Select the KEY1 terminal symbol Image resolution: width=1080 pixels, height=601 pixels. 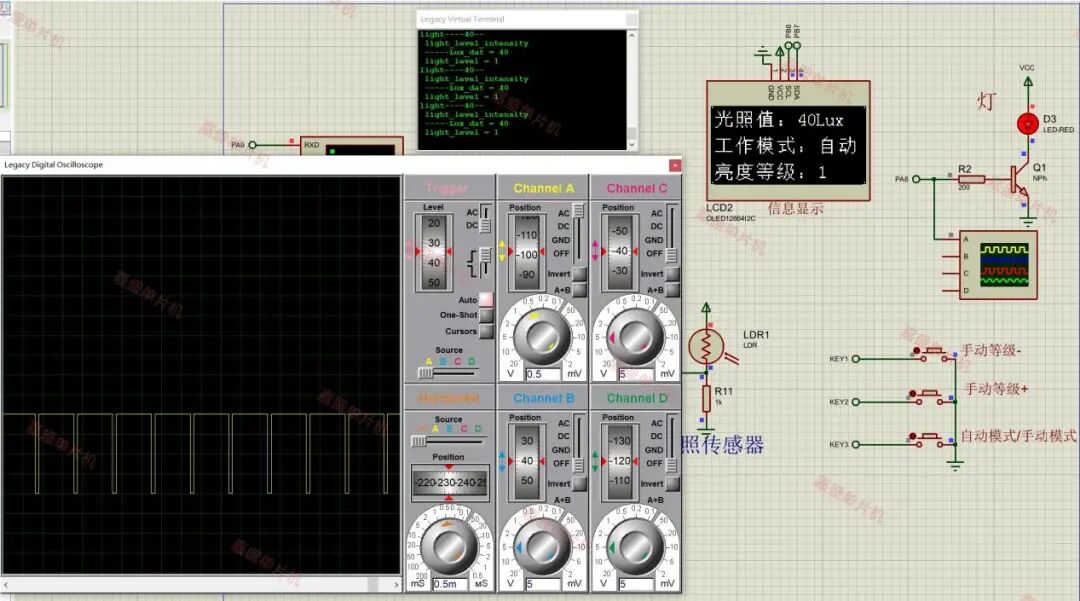click(x=855, y=359)
